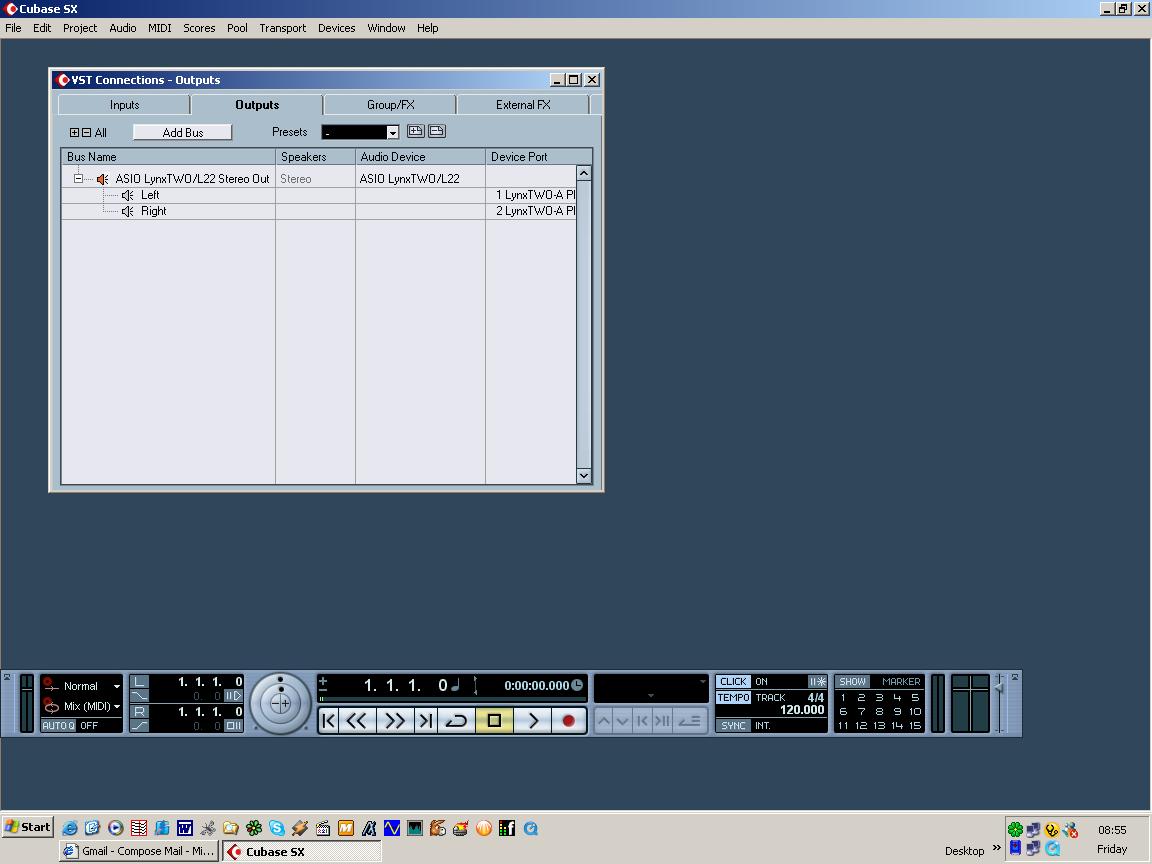Launch Word from quick launch icon
Screen dimensions: 1152x864
pos(184,829)
